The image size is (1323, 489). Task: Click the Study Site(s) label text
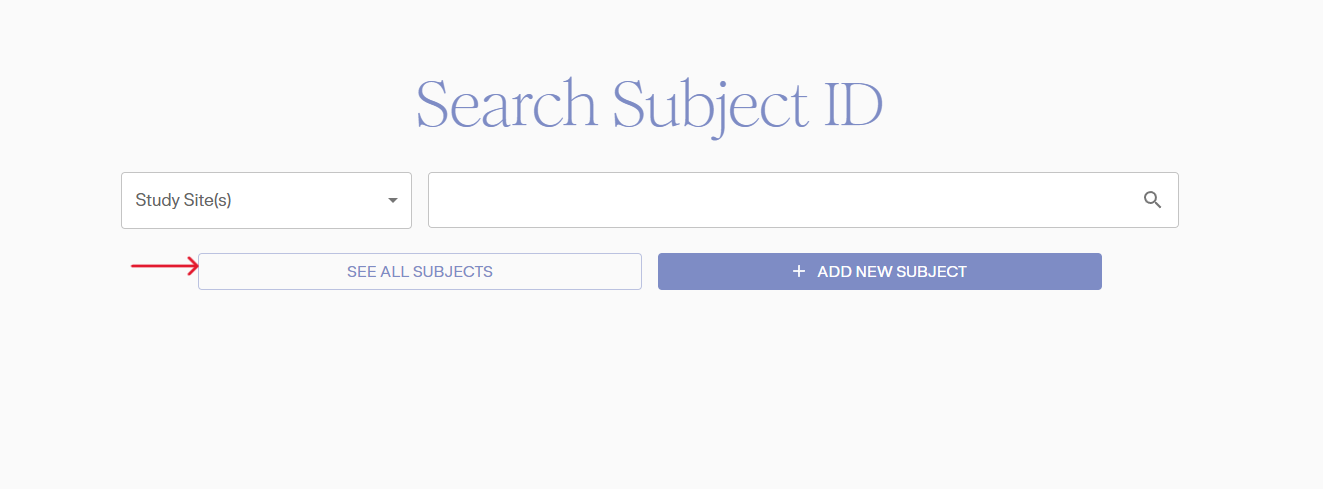click(184, 200)
